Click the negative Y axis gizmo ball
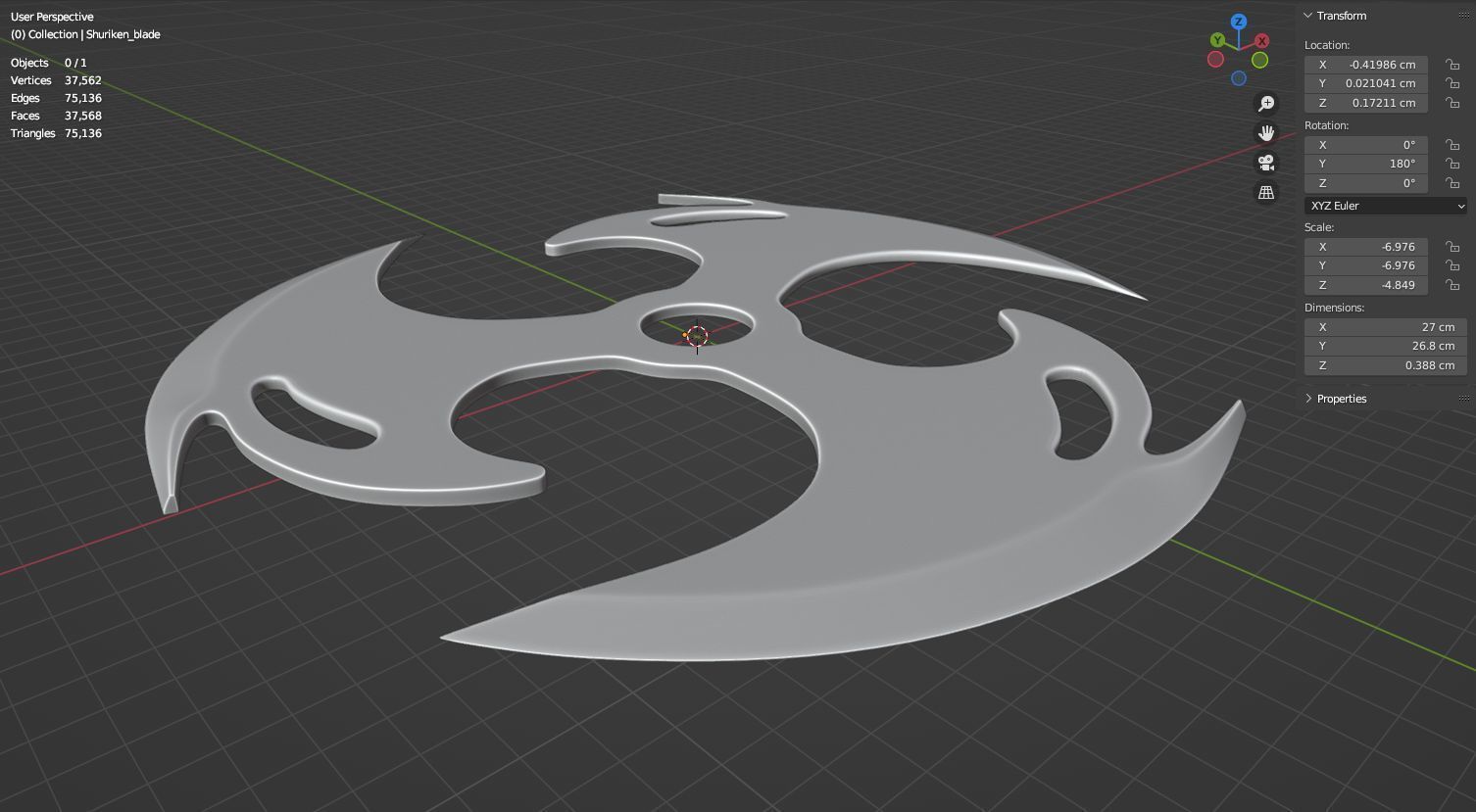The image size is (1476, 812). [x=1259, y=60]
